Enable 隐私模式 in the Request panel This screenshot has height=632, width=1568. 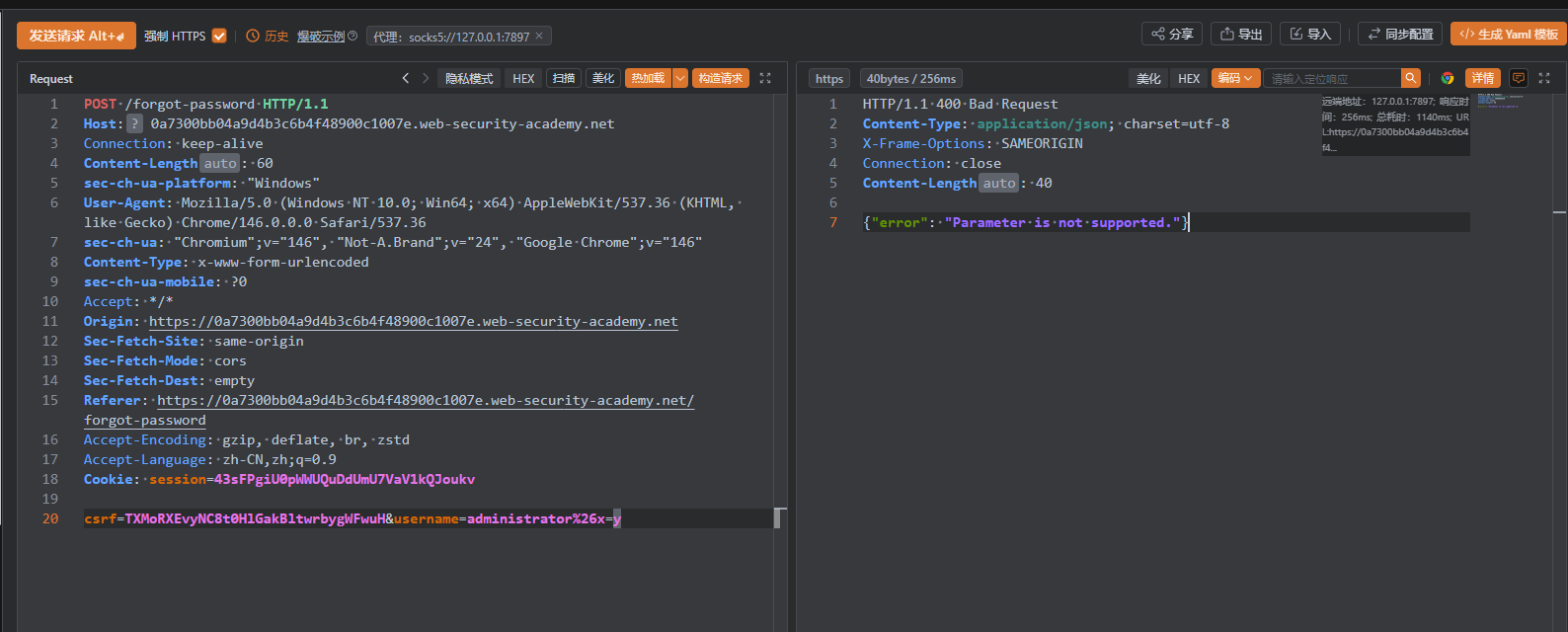click(x=469, y=78)
